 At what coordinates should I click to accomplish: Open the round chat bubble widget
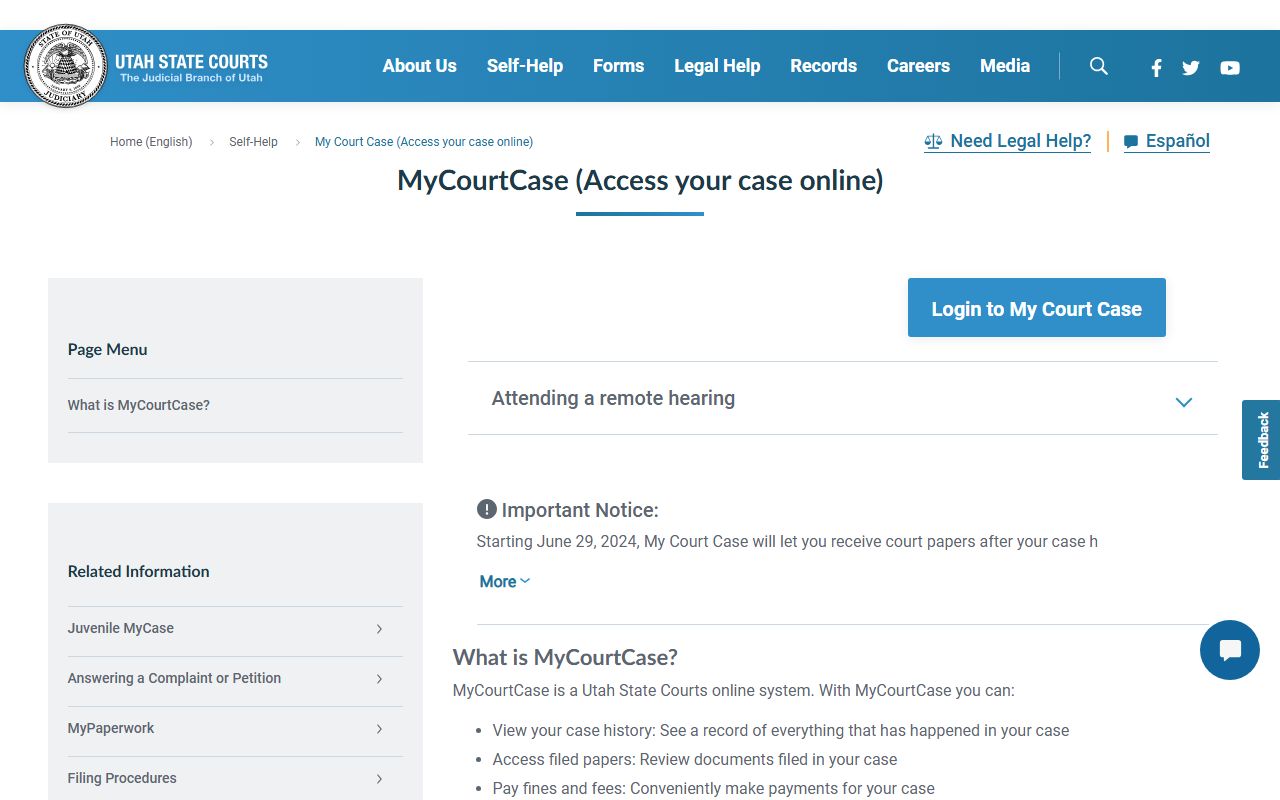tap(1230, 650)
